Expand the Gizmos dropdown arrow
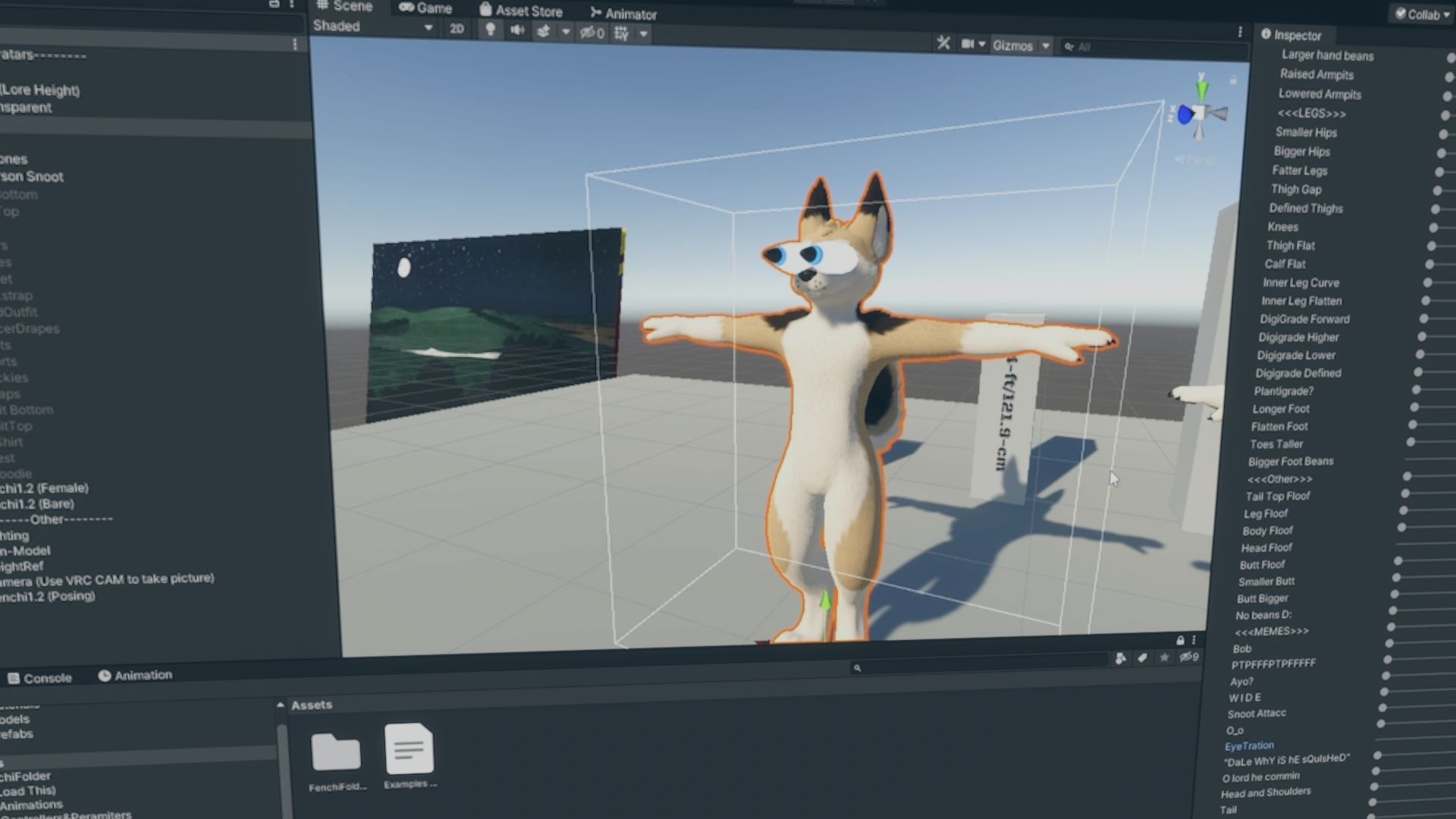This screenshot has height=819, width=1456. 1046,46
